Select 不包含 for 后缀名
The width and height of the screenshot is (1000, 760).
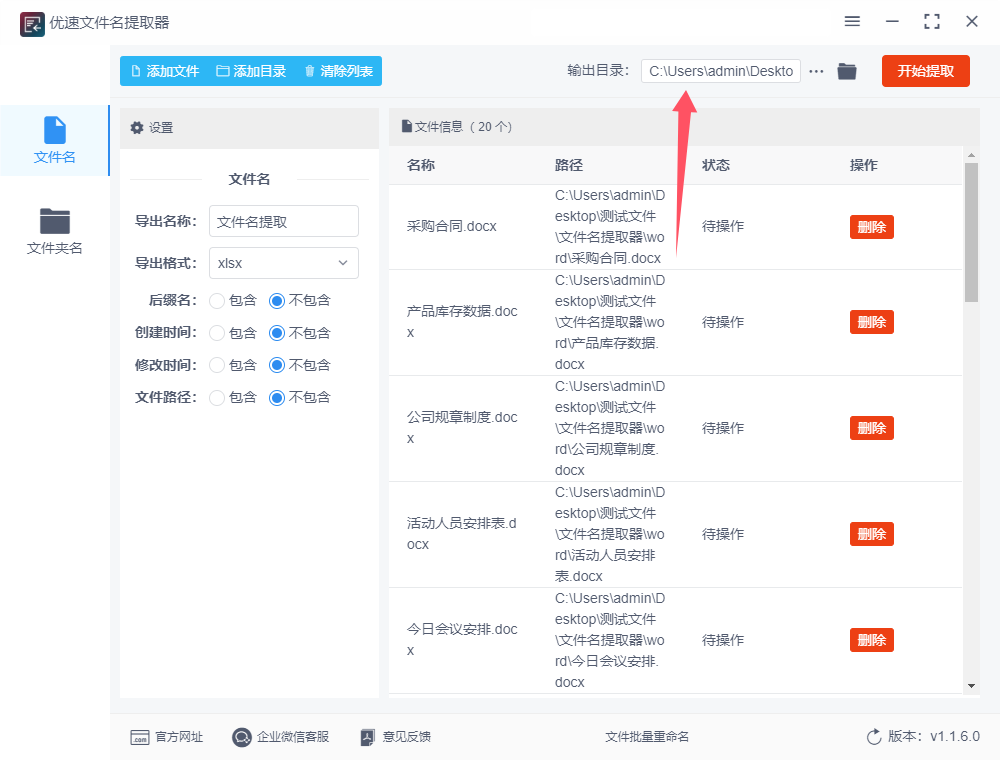point(277,300)
